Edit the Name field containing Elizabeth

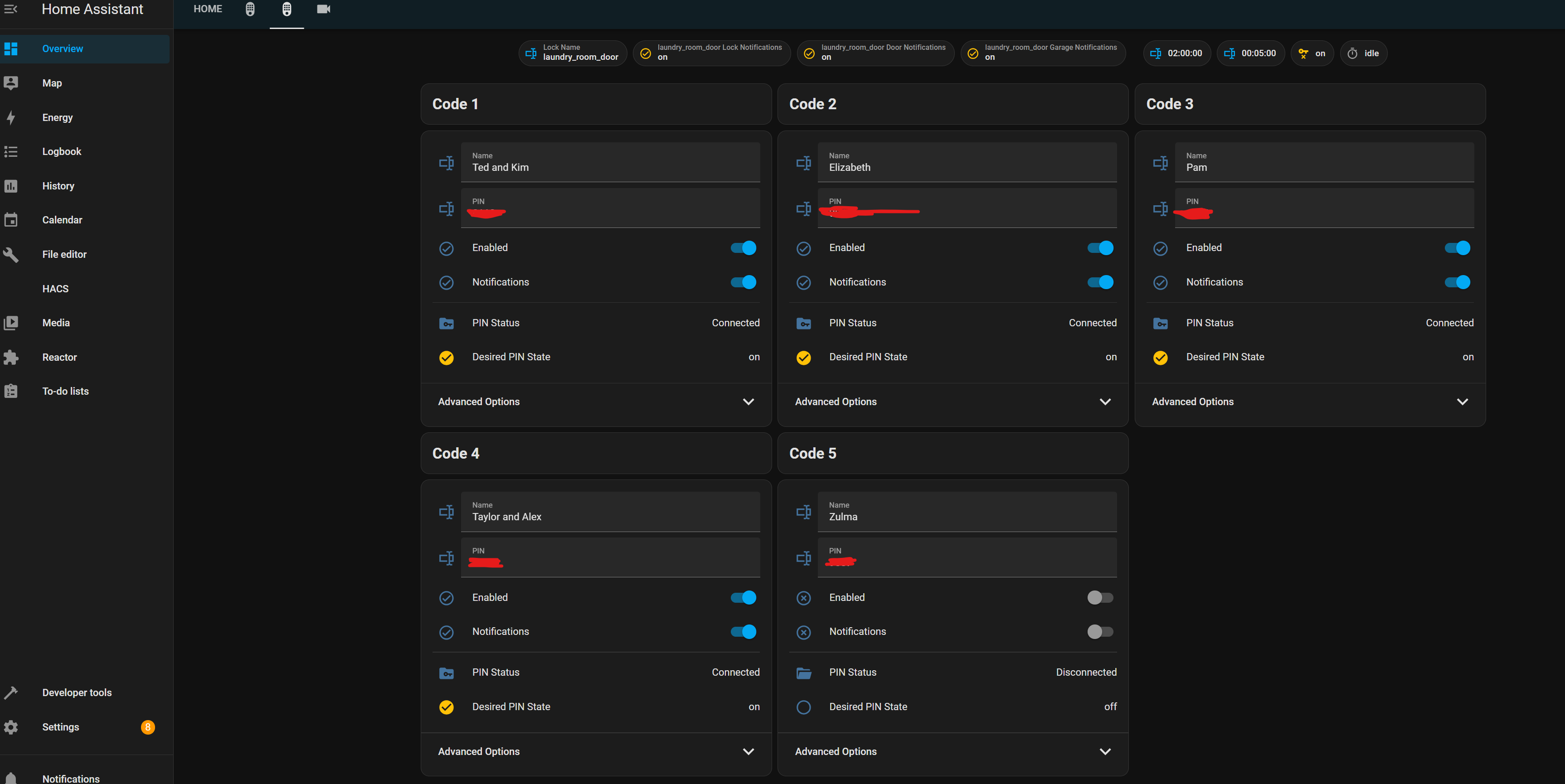pos(967,162)
